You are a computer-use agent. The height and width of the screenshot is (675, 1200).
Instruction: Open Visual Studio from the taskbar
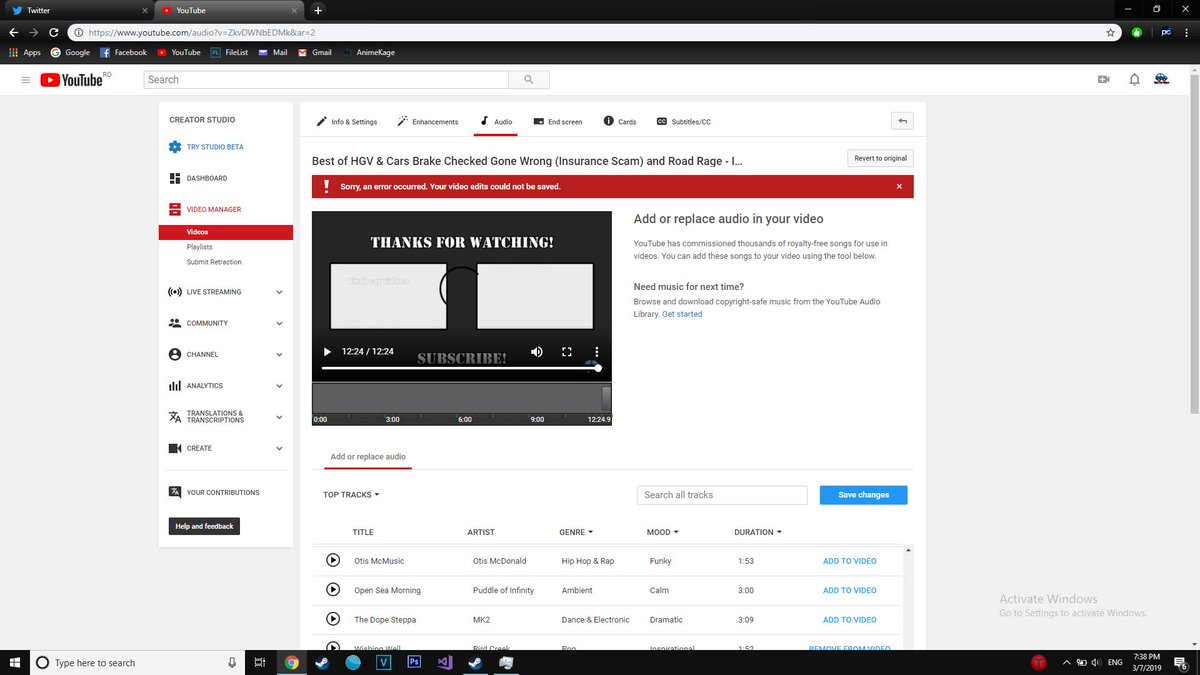(x=445, y=662)
